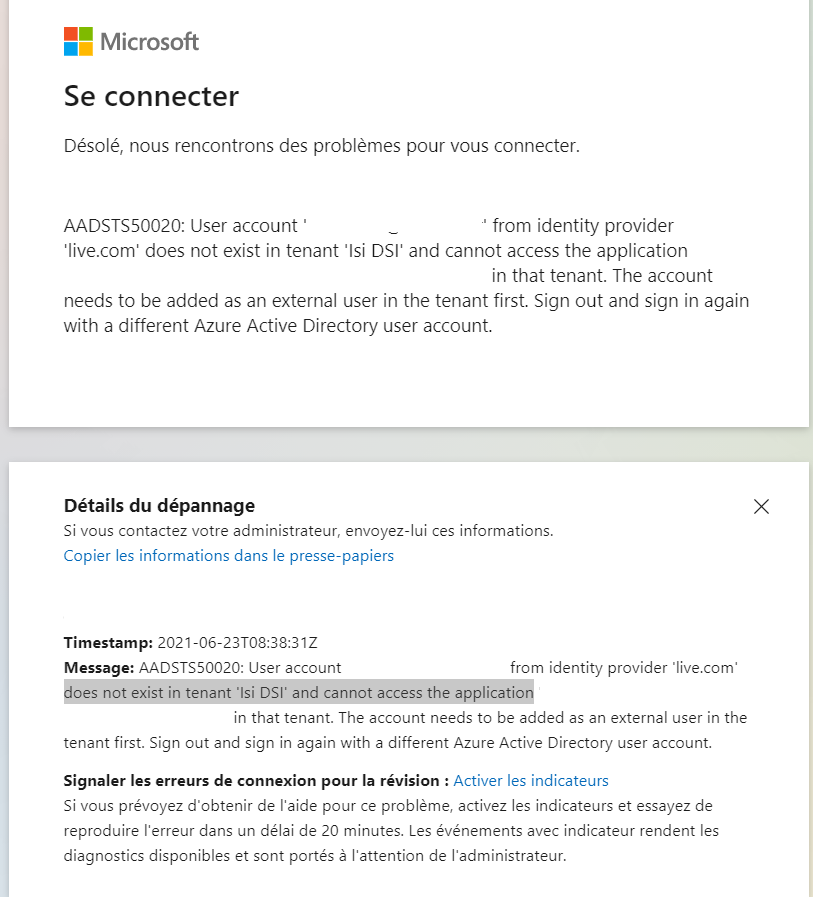The height and width of the screenshot is (897, 813).
Task: Select the timestamp value 2021-06-23T08:38:31Z
Action: pyautogui.click(x=237, y=642)
